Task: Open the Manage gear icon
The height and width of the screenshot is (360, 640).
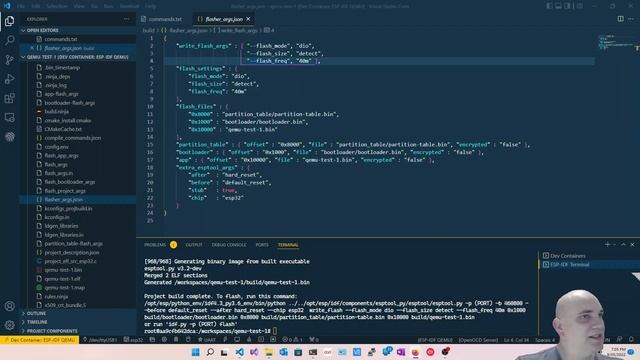Action: 9,325
